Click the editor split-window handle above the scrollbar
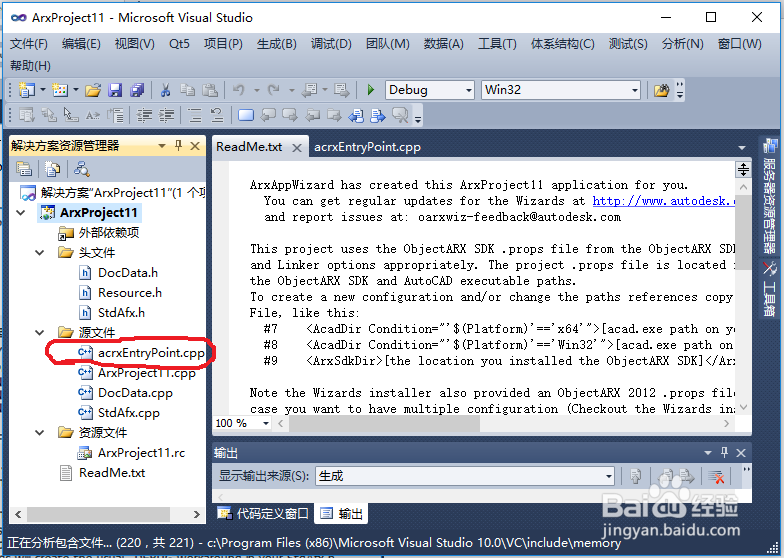The width and height of the screenshot is (784, 558). pos(743,170)
